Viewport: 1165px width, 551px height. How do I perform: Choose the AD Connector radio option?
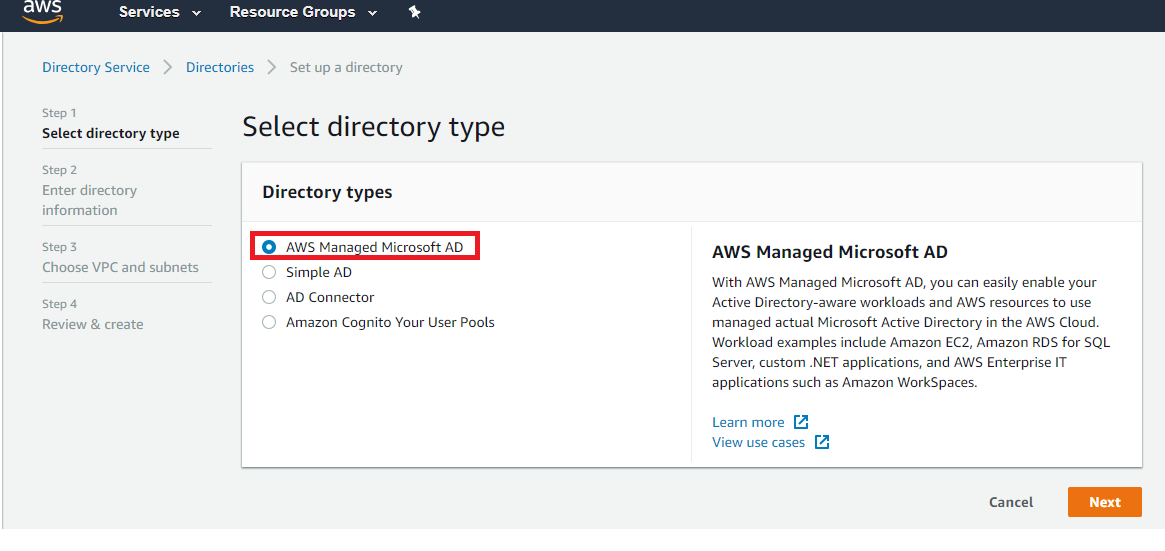tap(269, 297)
